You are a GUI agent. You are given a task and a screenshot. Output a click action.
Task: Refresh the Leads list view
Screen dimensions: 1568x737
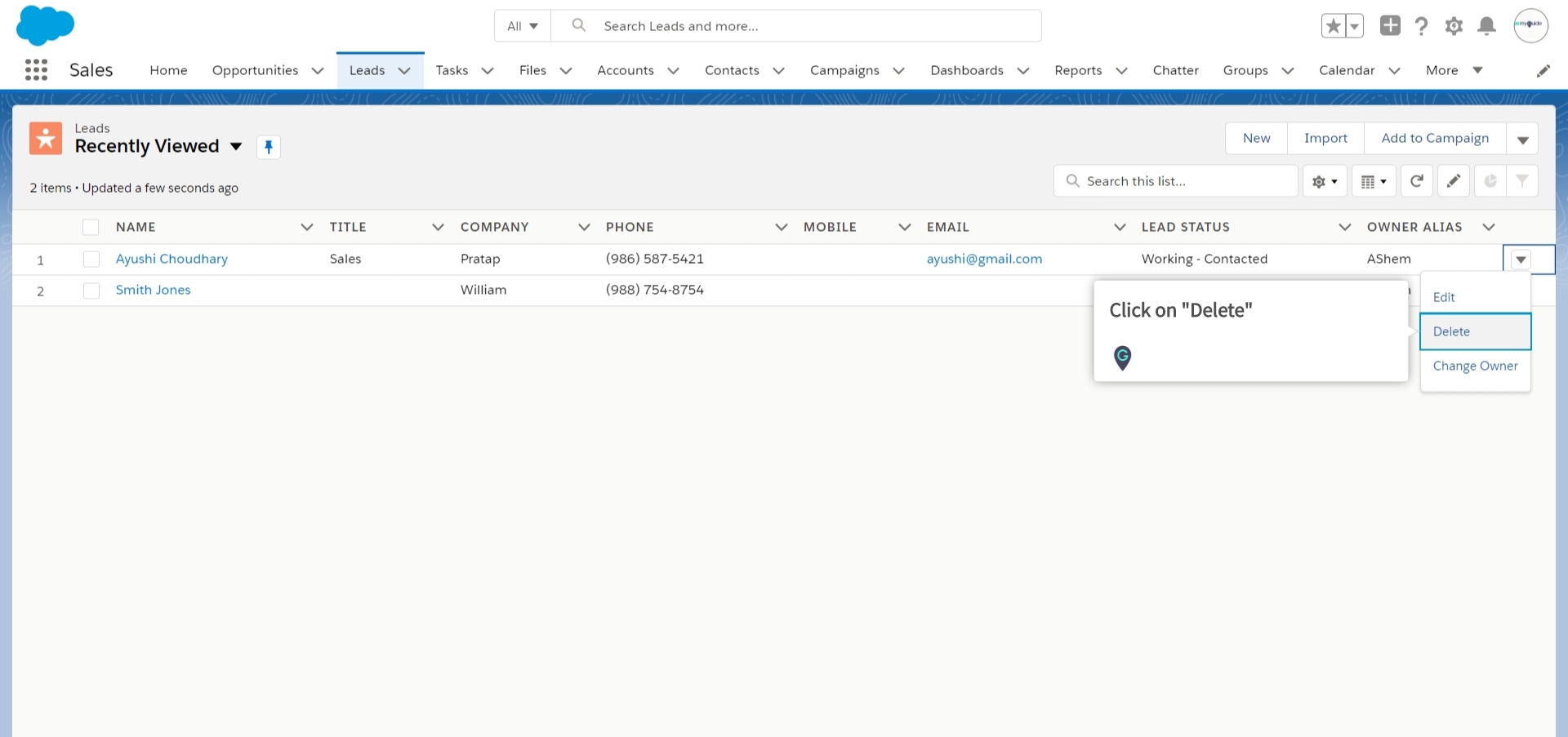[1416, 180]
